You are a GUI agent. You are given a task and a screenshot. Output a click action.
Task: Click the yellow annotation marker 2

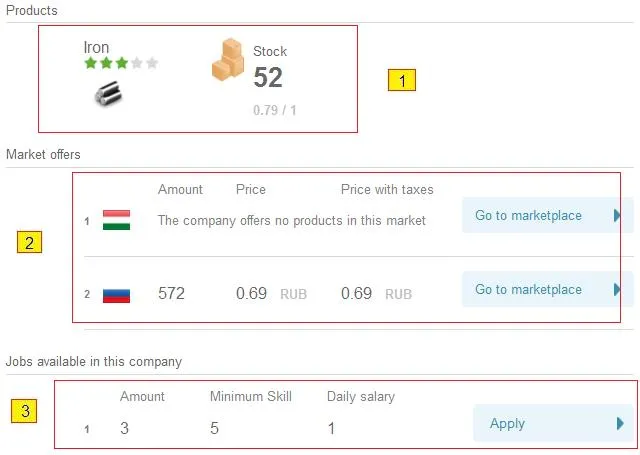point(29,242)
